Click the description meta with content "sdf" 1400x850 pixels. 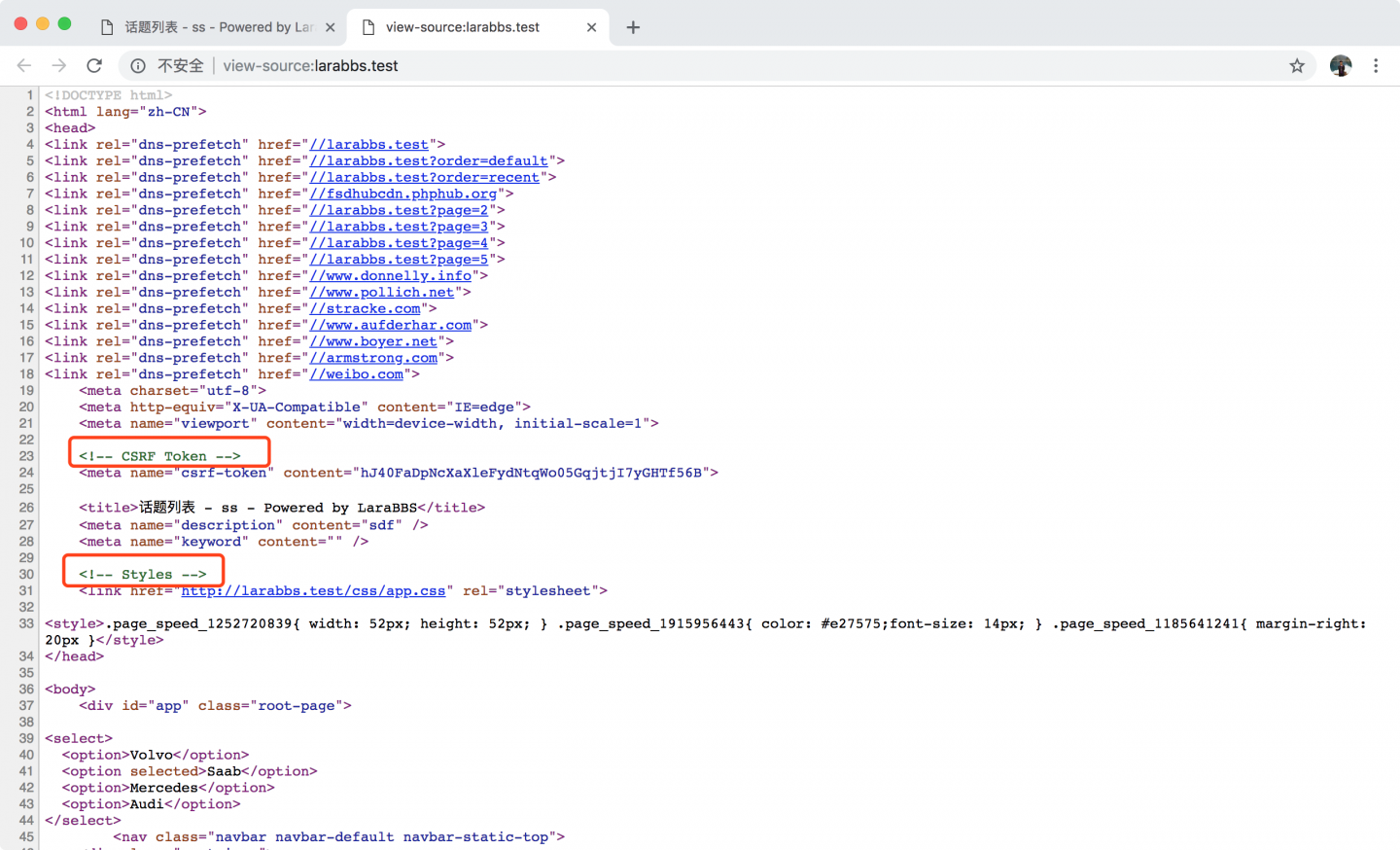click(254, 525)
